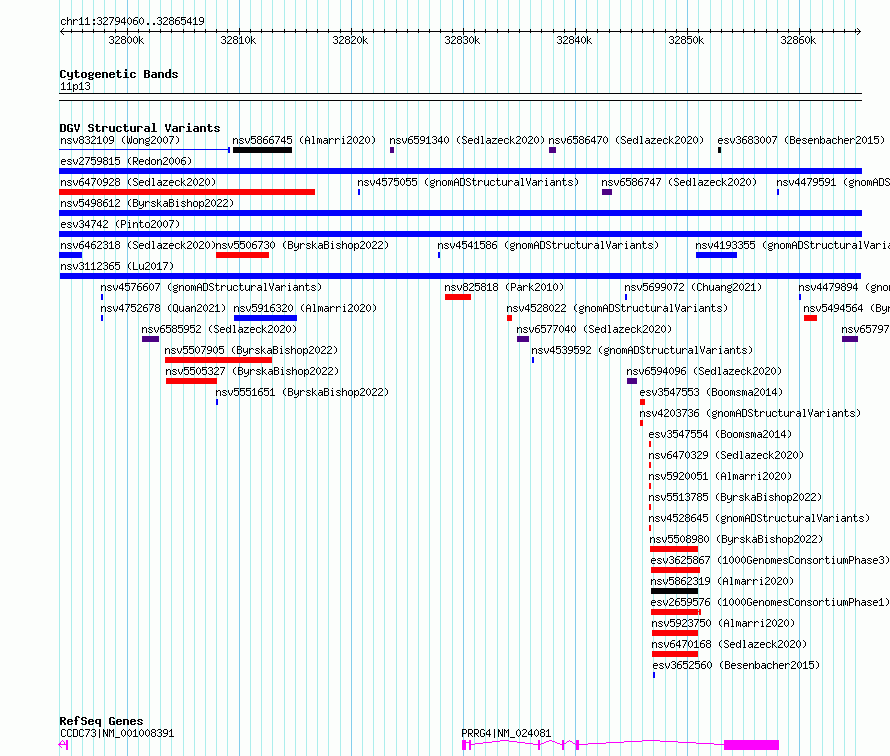Select the red nsv6470928 variant bar
Viewport: 890px width, 756px height.
[187, 192]
